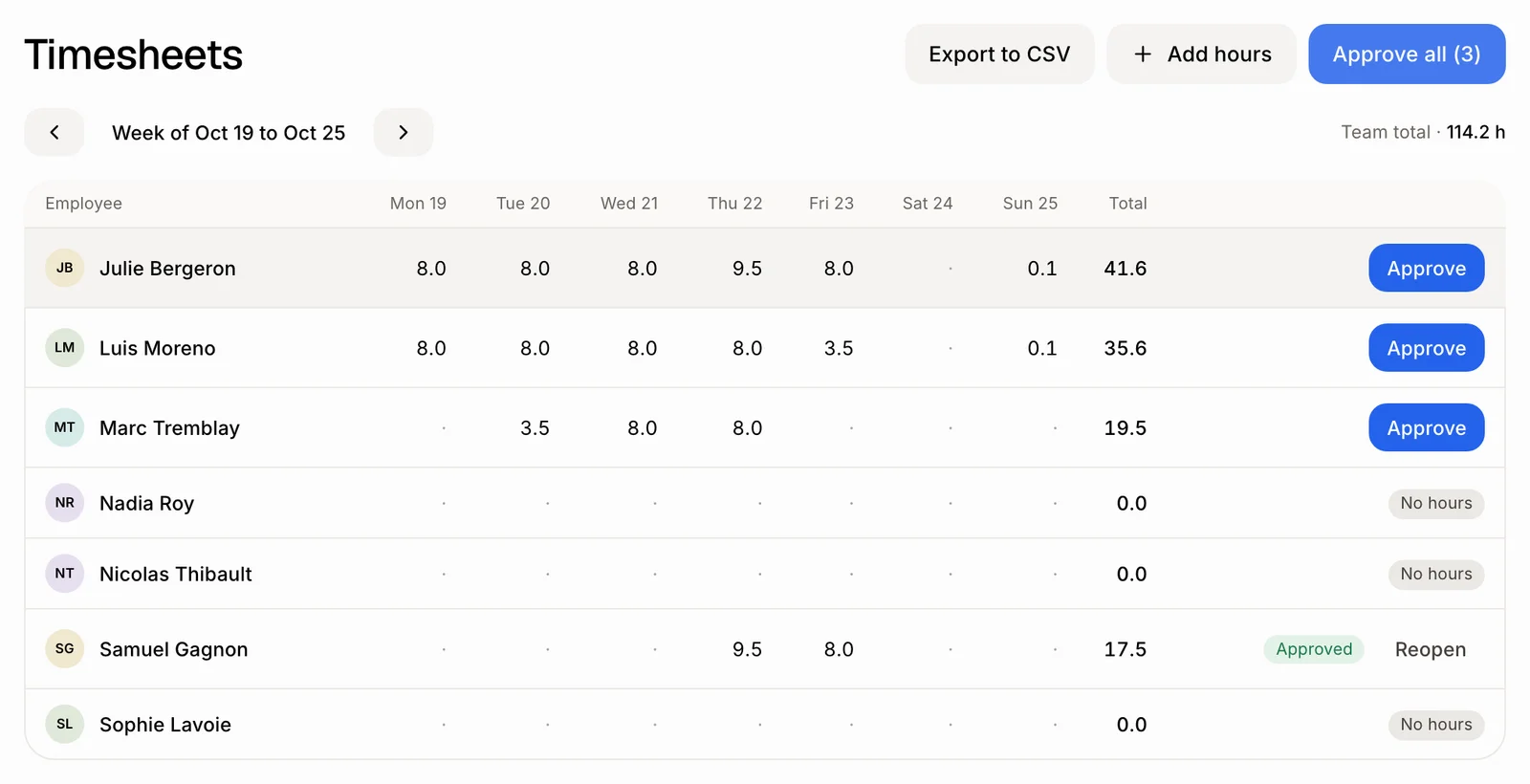This screenshot has width=1530, height=784.
Task: Click Nadia Roy's NR avatar
Action: click(x=64, y=503)
